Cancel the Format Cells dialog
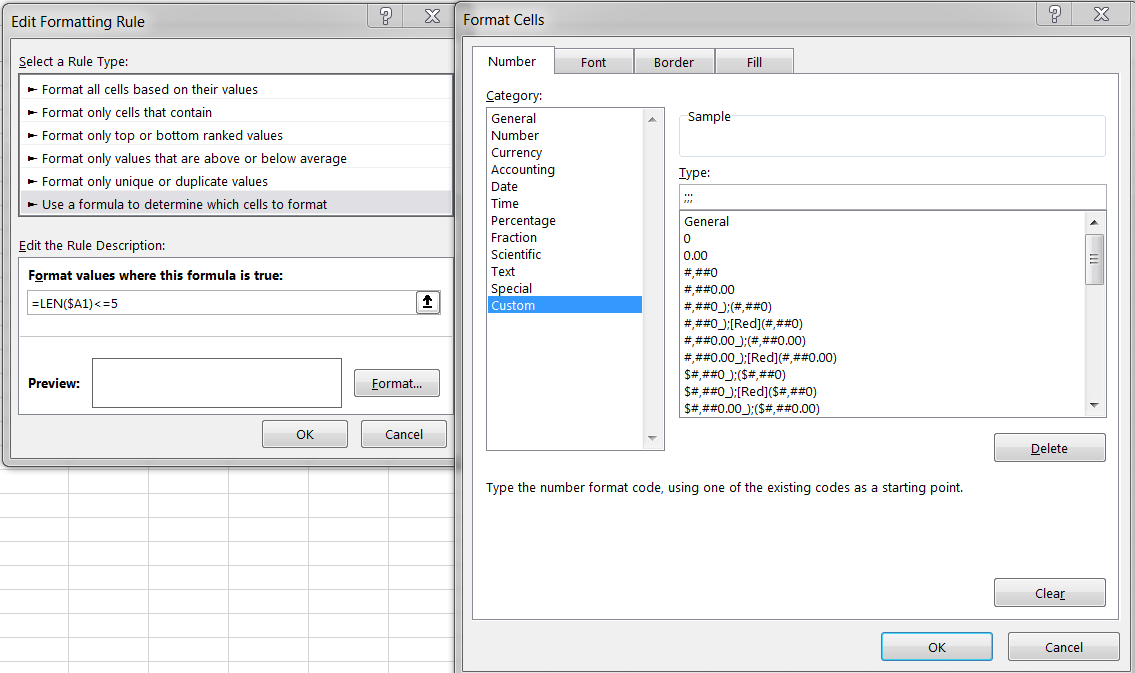1135x673 pixels. coord(1063,647)
